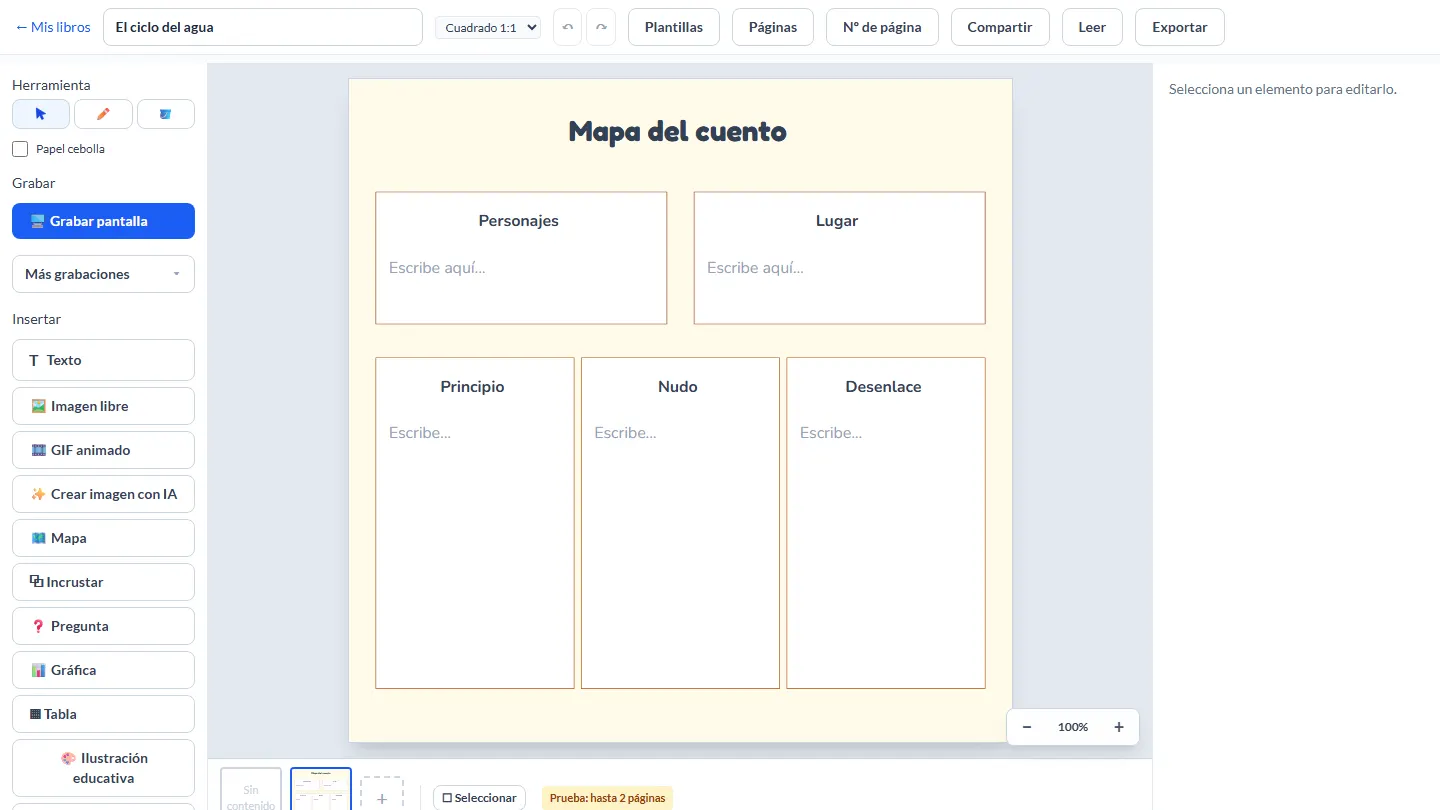Click Compartir to share the book
Screen dimensions: 1440x810
click(x=1000, y=27)
